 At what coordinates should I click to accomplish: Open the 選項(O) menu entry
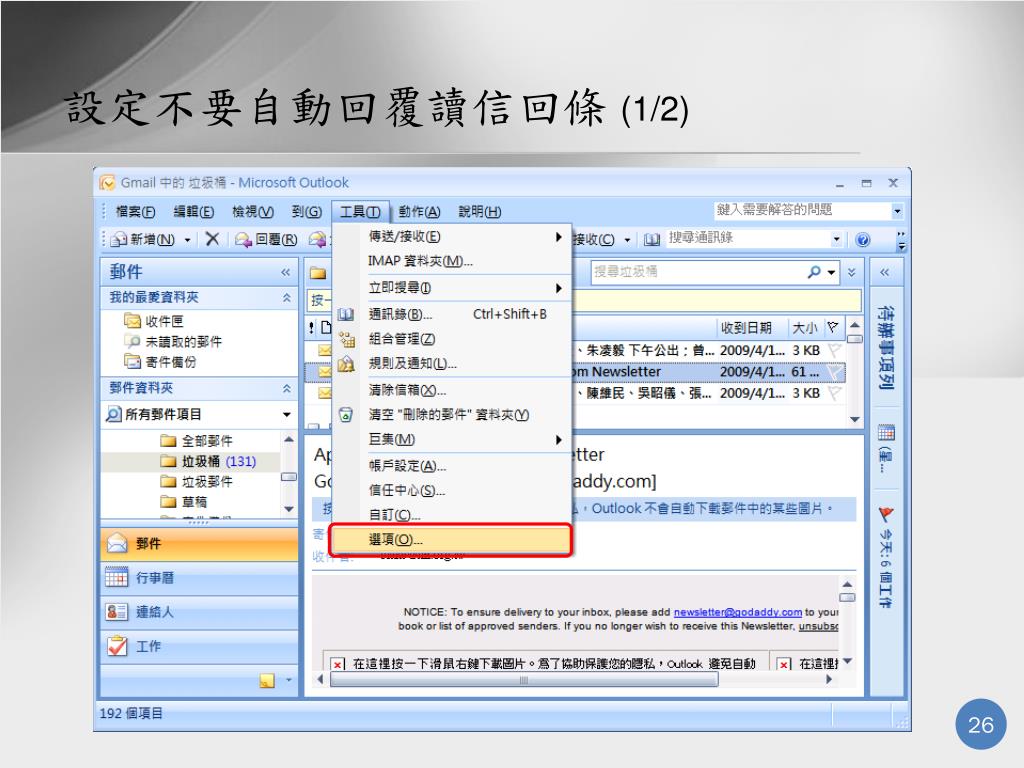[x=451, y=539]
